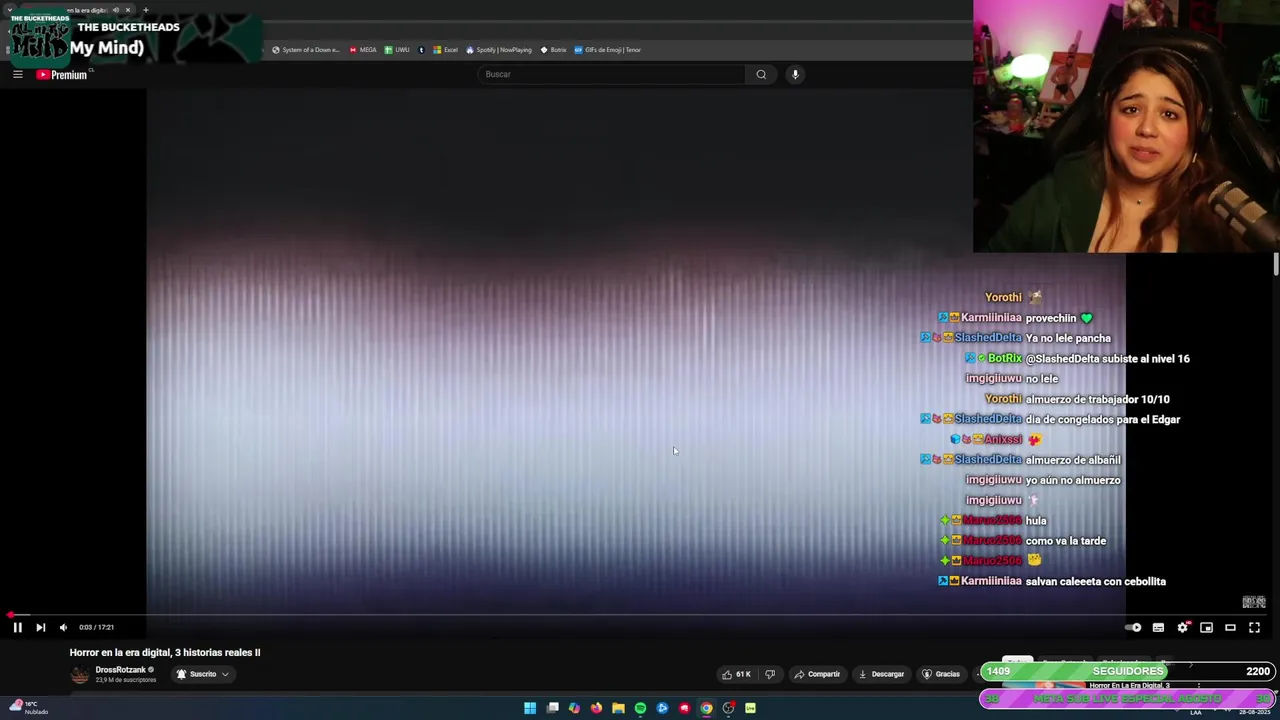Mute the tab via speaker icon
Image resolution: width=1280 pixels, height=720 pixels.
click(115, 10)
